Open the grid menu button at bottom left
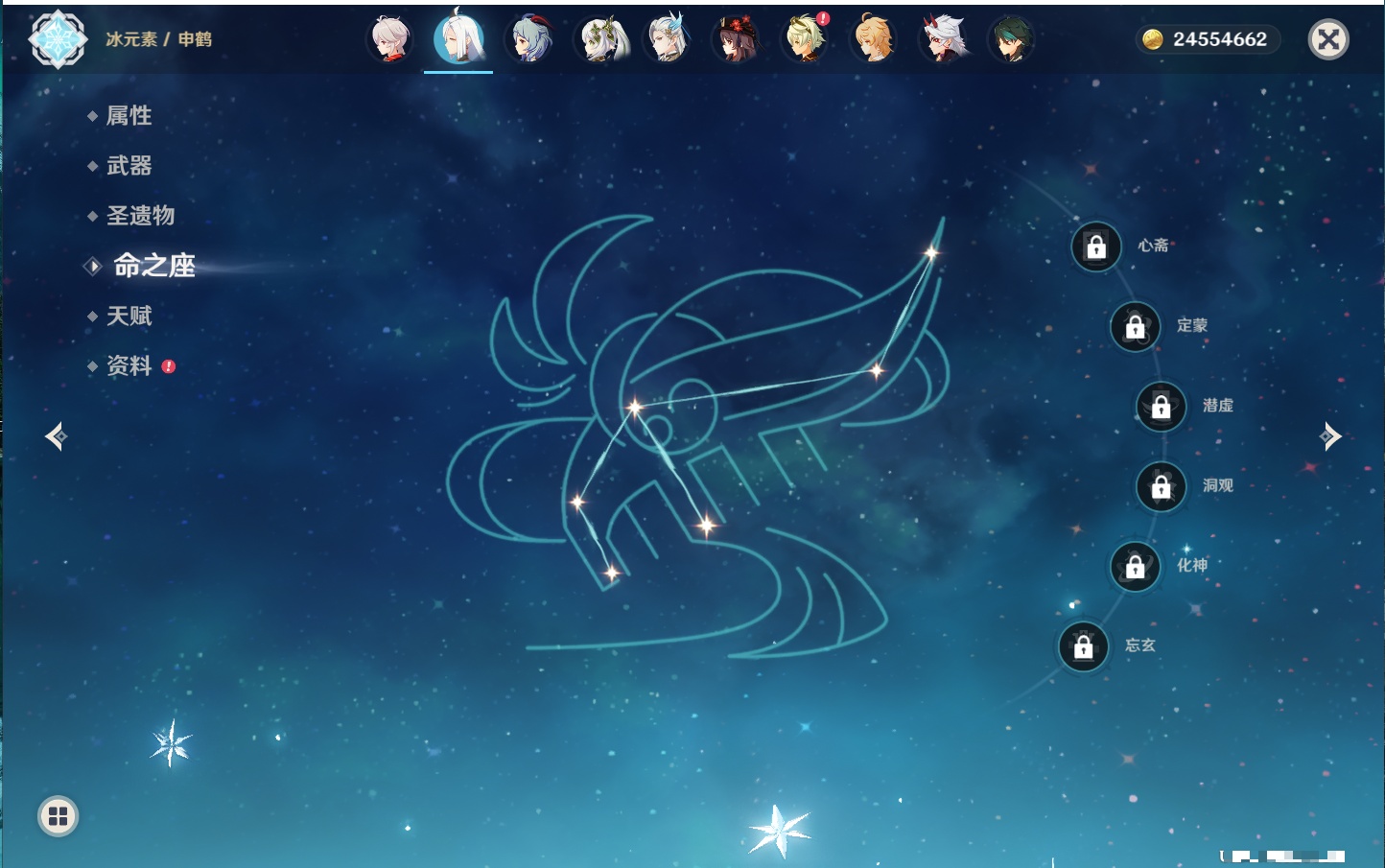This screenshot has height=868, width=1385. tap(58, 816)
